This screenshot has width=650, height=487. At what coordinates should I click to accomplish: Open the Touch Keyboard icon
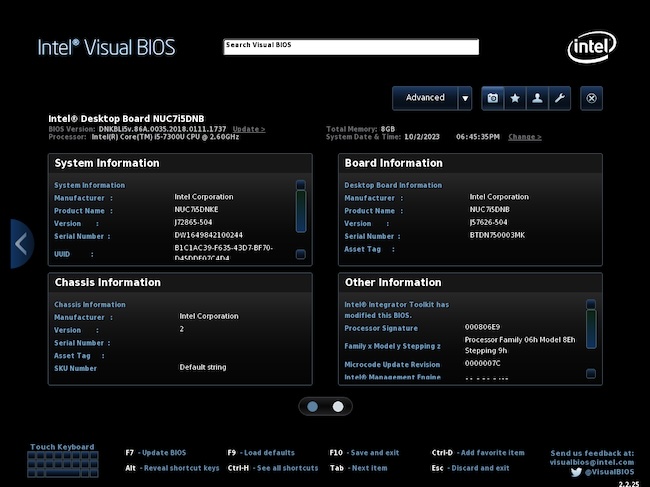point(63,464)
